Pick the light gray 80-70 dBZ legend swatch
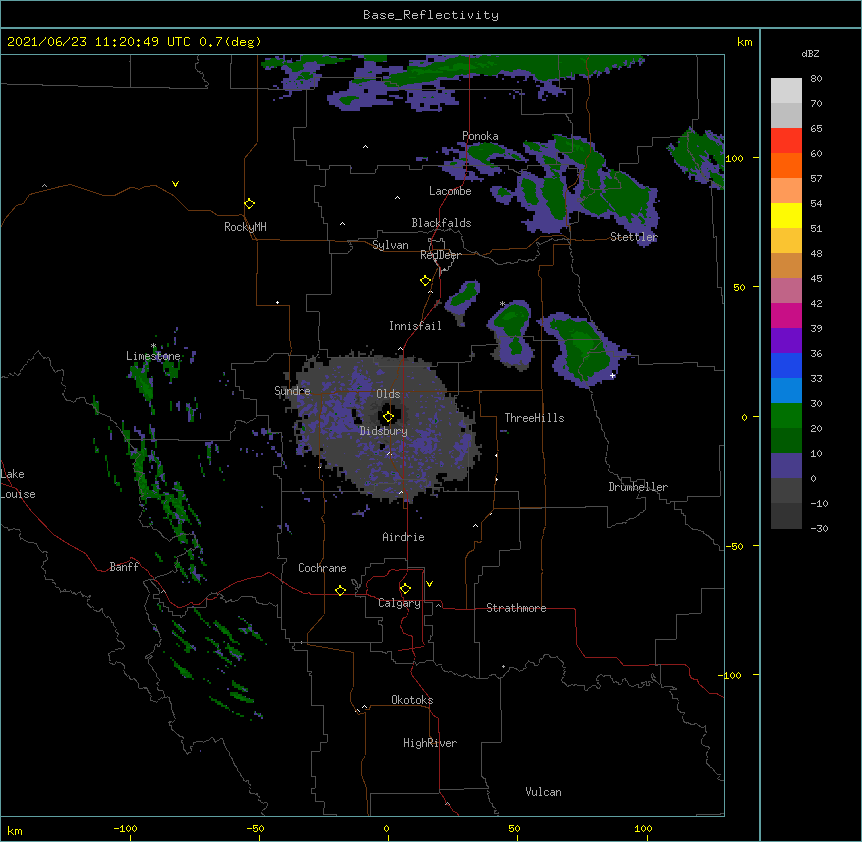The width and height of the screenshot is (862, 842). [x=786, y=91]
